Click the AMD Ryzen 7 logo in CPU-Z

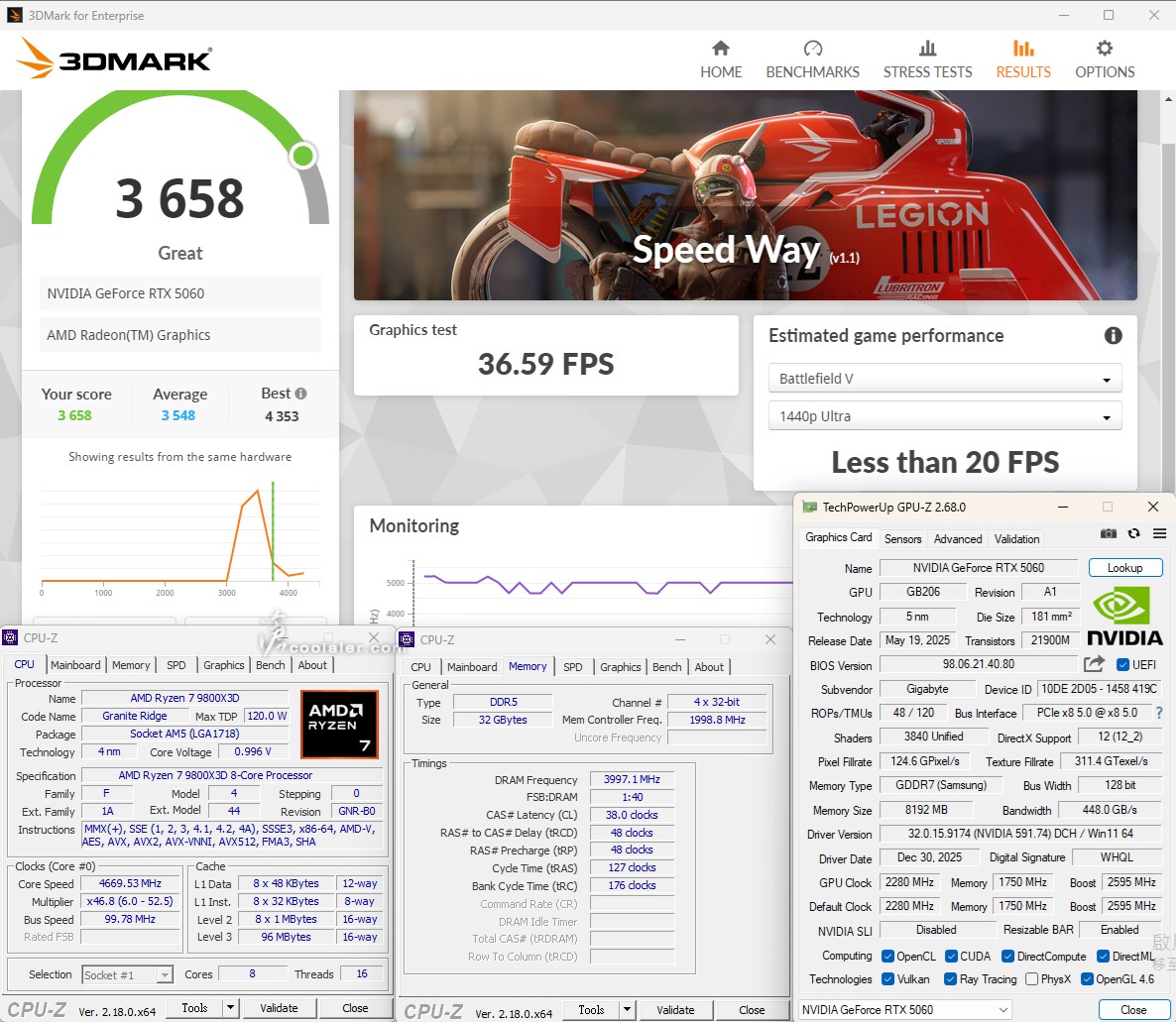(x=339, y=725)
